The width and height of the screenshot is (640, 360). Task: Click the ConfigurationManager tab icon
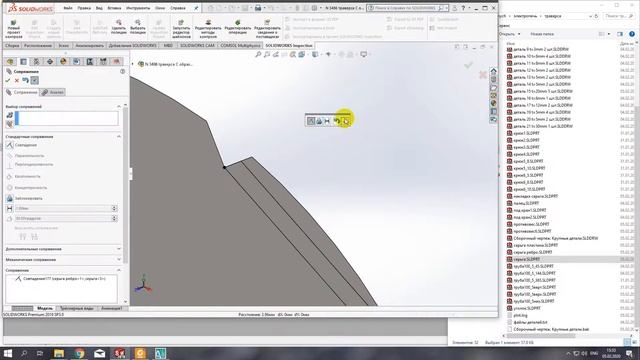pyautogui.click(x=36, y=61)
